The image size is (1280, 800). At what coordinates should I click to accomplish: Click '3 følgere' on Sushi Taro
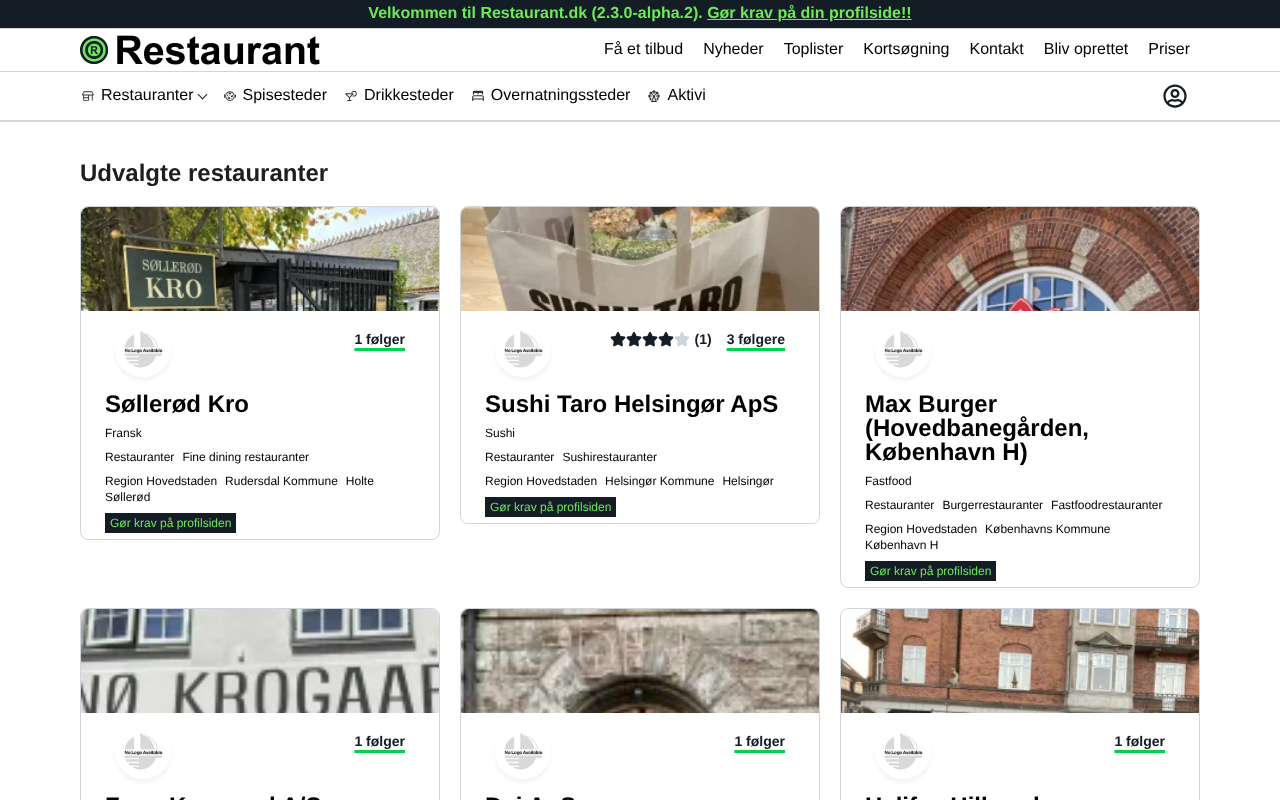[x=756, y=340]
